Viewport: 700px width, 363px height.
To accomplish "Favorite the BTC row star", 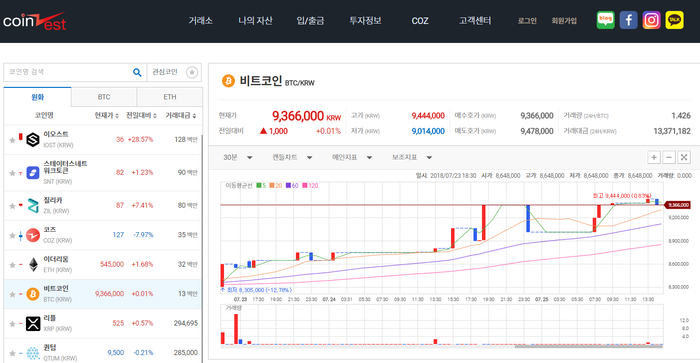I will point(12,294).
